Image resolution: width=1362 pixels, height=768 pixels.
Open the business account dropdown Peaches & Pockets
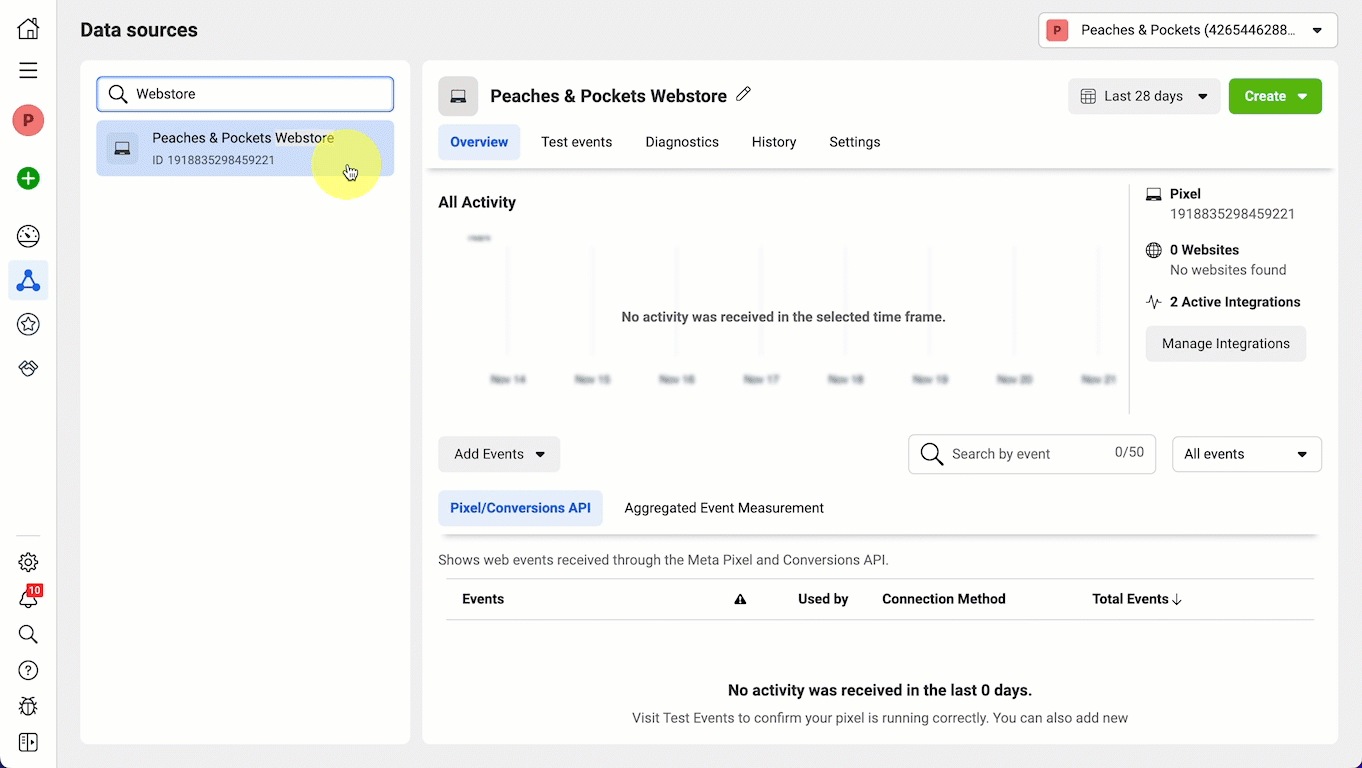coord(1188,30)
